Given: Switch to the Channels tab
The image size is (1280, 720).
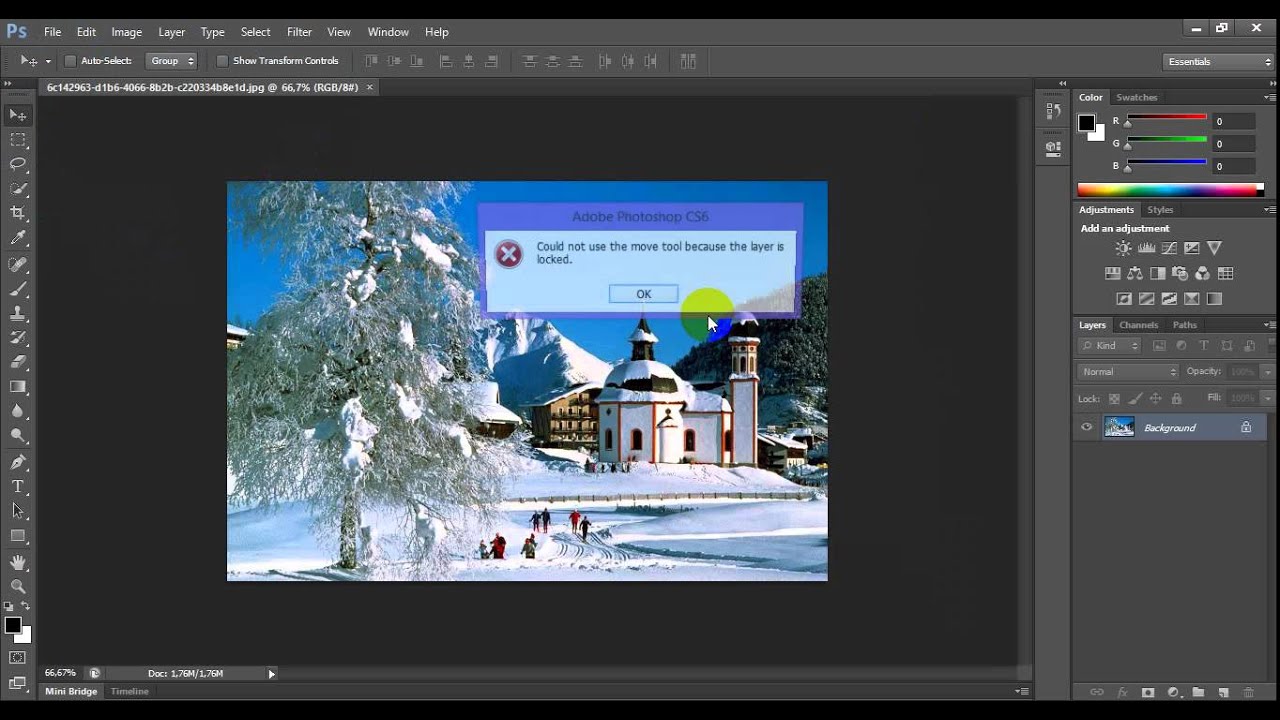Looking at the screenshot, I should point(1138,325).
